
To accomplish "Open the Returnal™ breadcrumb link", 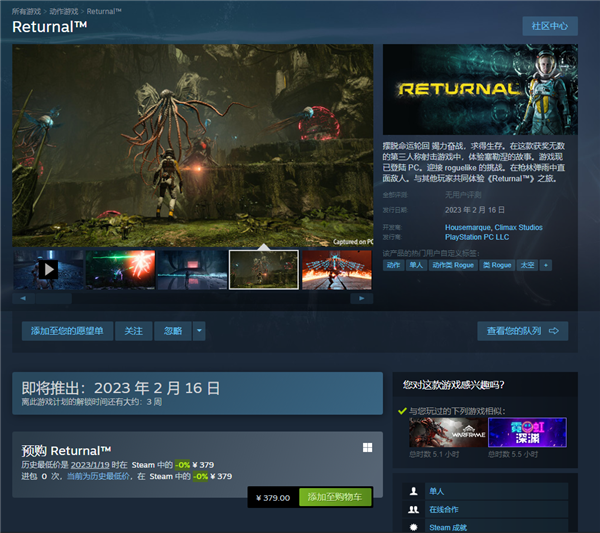I will pos(104,11).
